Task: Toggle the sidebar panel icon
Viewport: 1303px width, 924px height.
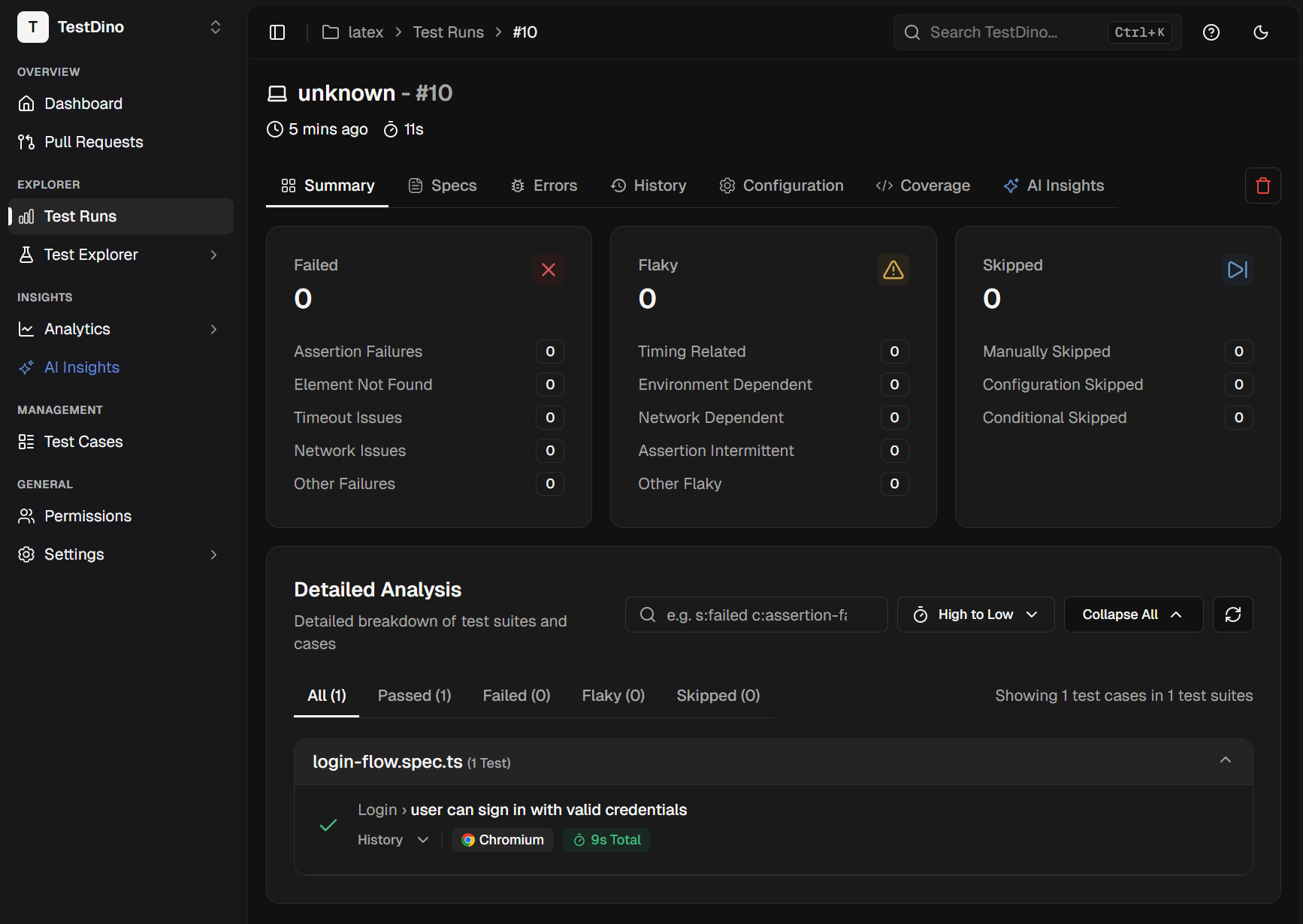Action: pyautogui.click(x=277, y=32)
